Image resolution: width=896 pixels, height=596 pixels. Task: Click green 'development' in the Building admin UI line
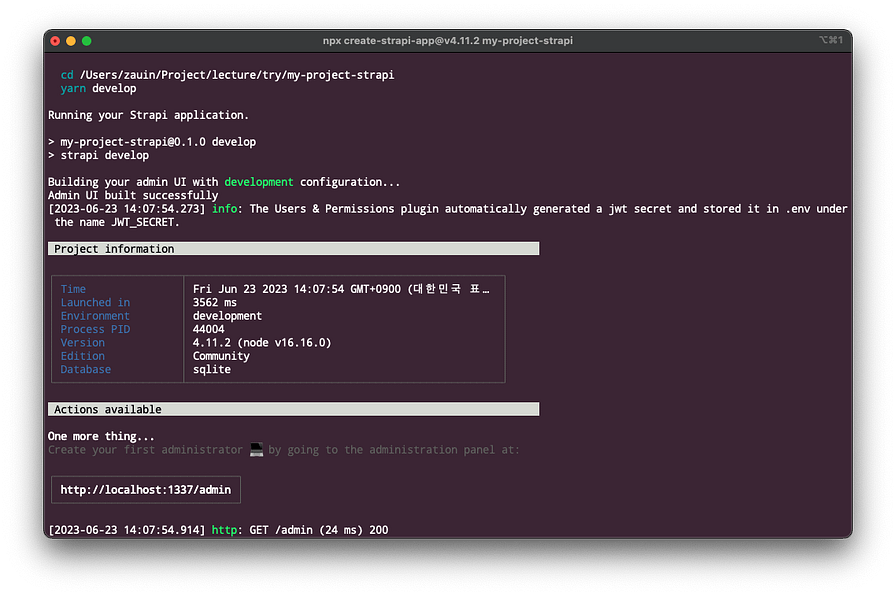coord(259,182)
